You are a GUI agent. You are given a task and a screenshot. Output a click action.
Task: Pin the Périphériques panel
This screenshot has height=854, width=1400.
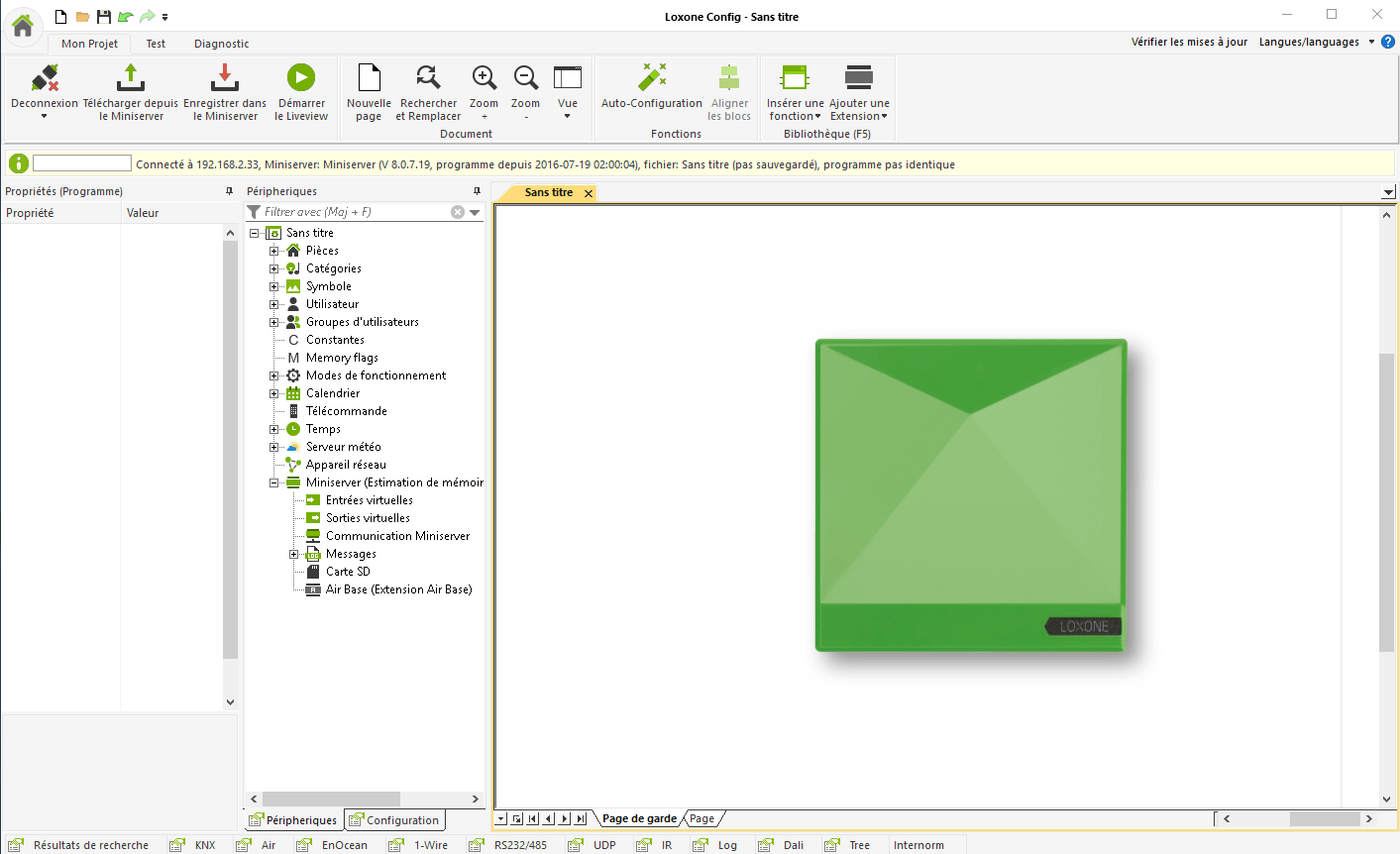tap(477, 191)
